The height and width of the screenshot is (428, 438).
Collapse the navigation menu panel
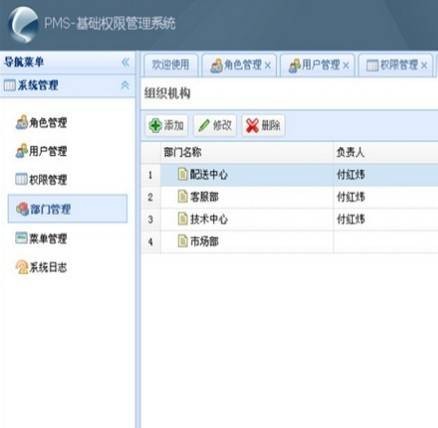coord(125,62)
